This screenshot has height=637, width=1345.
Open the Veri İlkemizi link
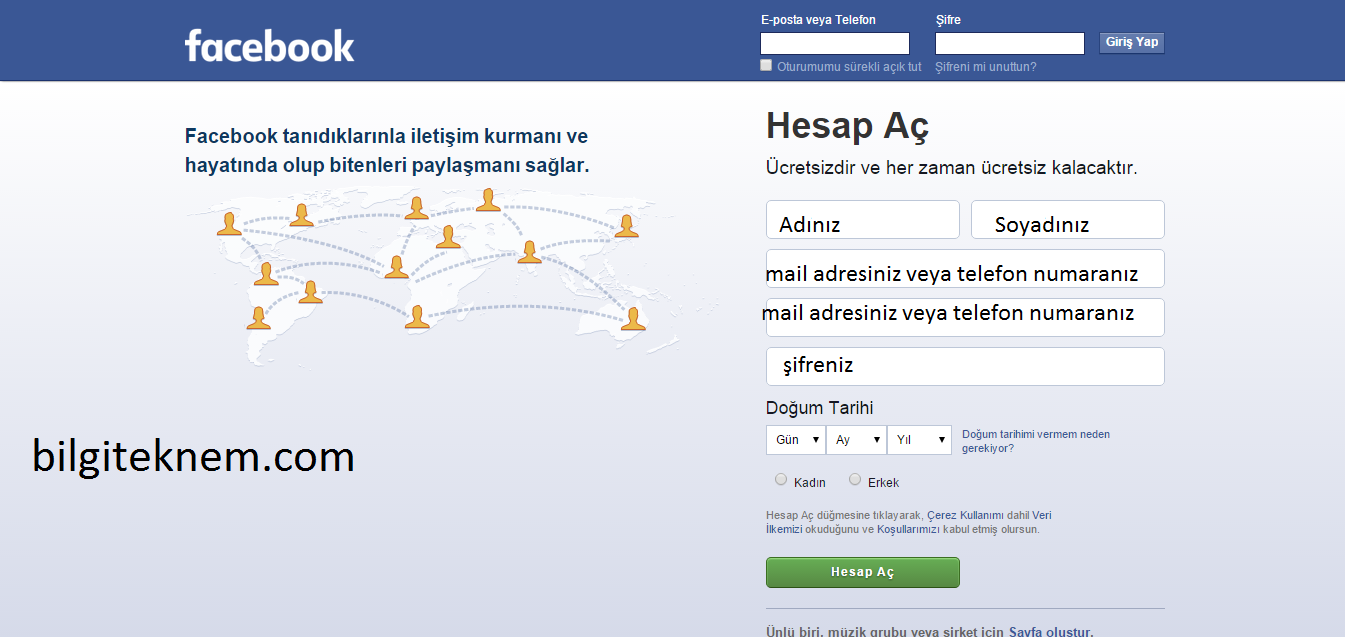(1041, 516)
